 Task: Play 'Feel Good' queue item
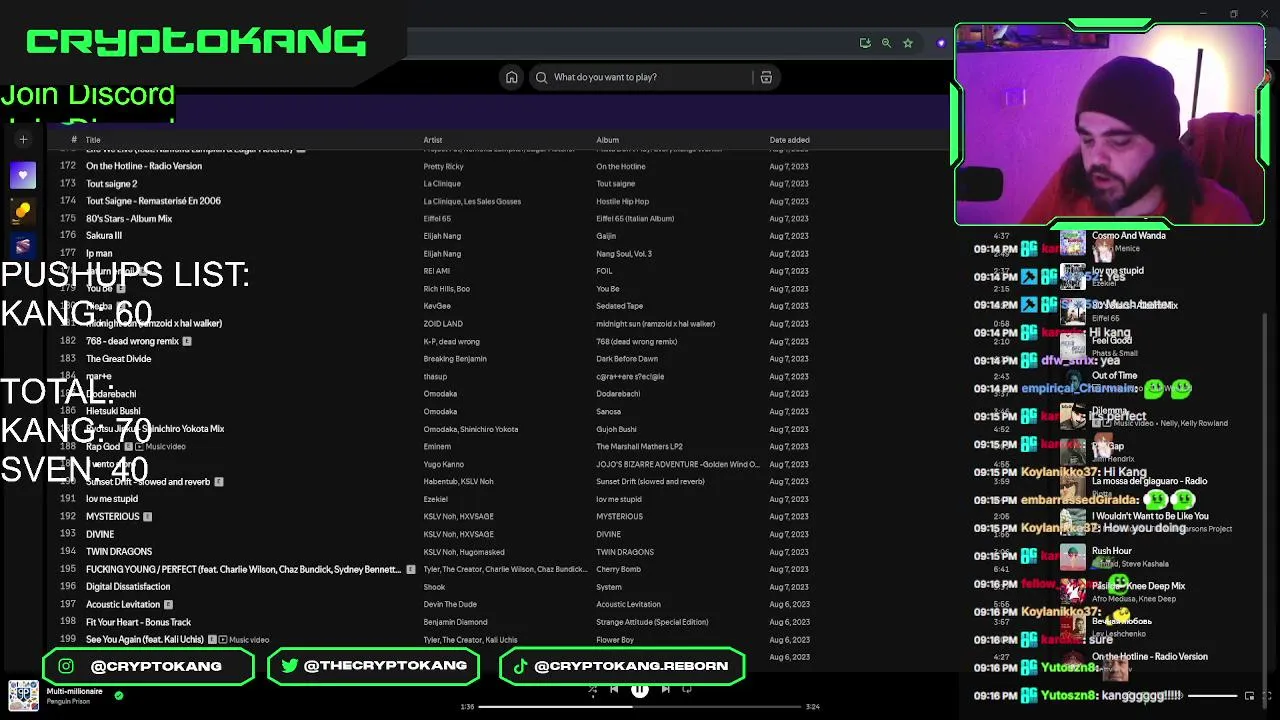[x=1112, y=341]
